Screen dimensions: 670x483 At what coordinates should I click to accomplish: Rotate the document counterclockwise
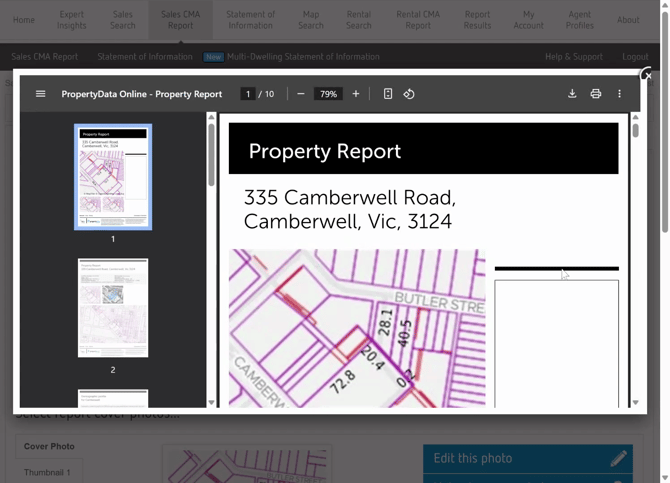[x=409, y=94]
